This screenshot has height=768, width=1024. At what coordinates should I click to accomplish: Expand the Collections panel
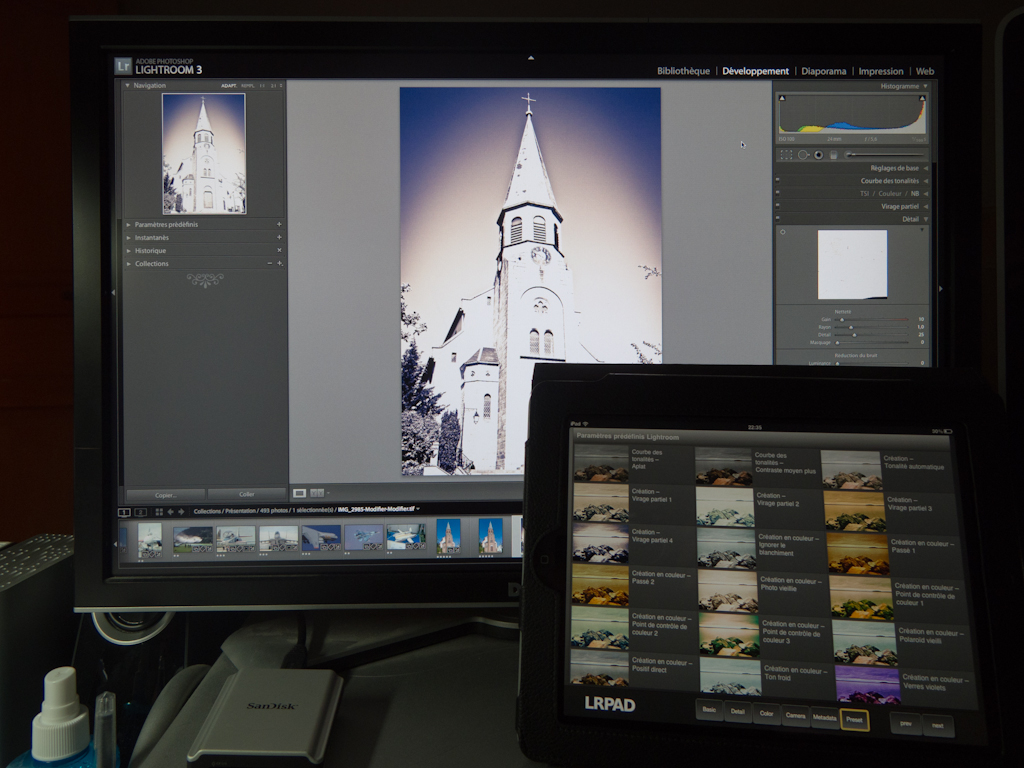128,263
